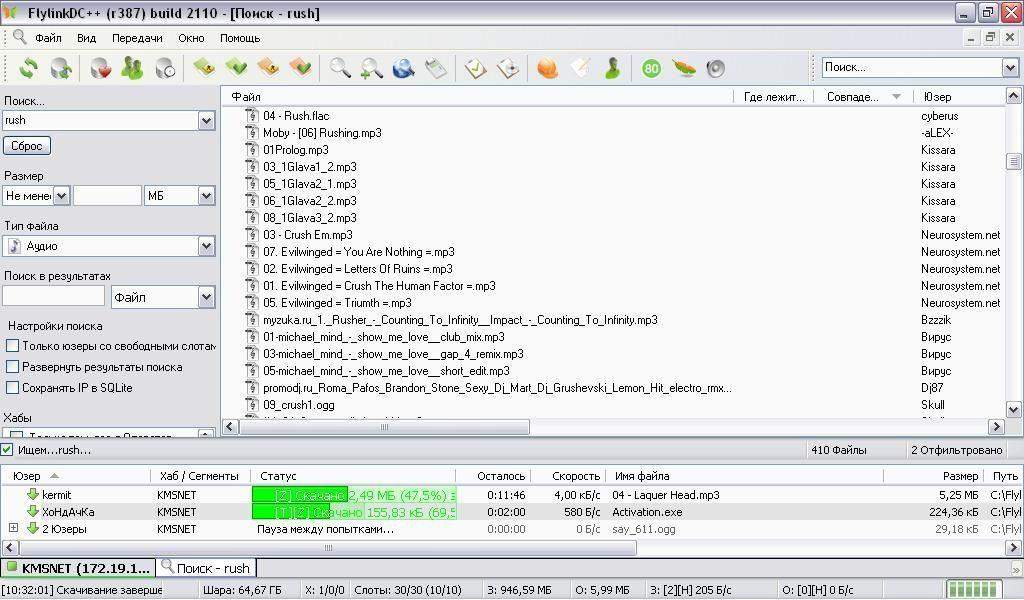The image size is (1024, 600).
Task: Open favorite users via two-people icon
Action: point(132,68)
